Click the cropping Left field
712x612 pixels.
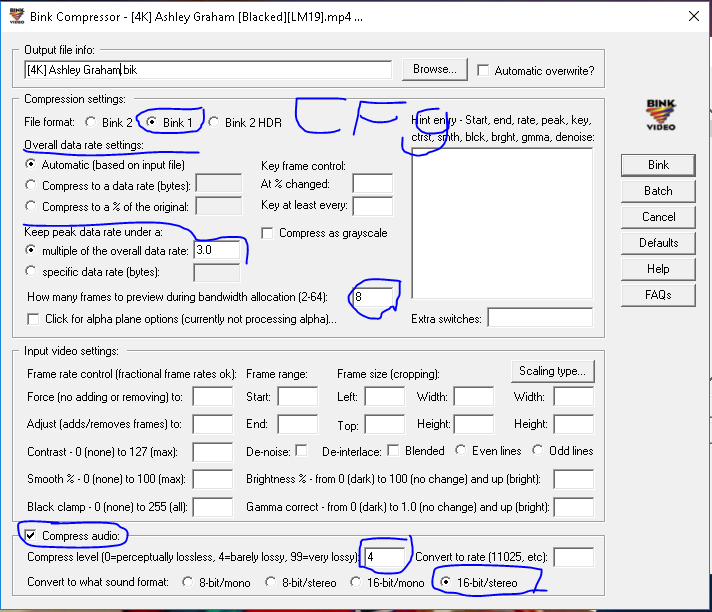[385, 396]
